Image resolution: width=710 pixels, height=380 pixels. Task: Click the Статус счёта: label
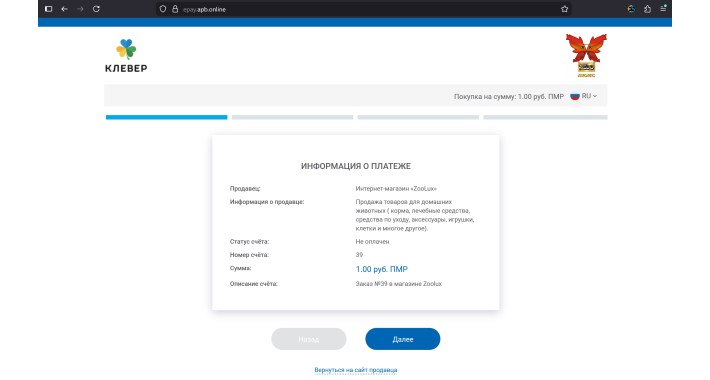(x=249, y=241)
